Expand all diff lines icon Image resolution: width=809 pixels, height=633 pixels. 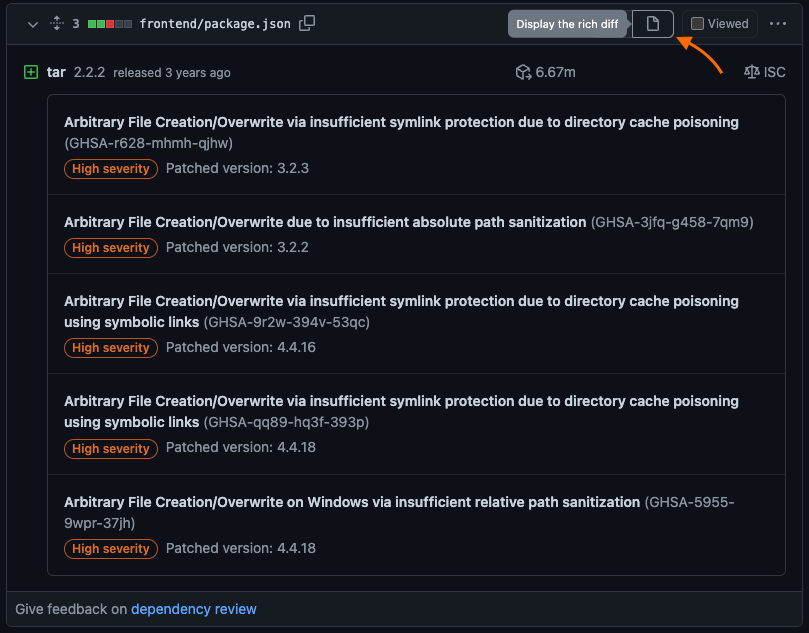[57, 23]
